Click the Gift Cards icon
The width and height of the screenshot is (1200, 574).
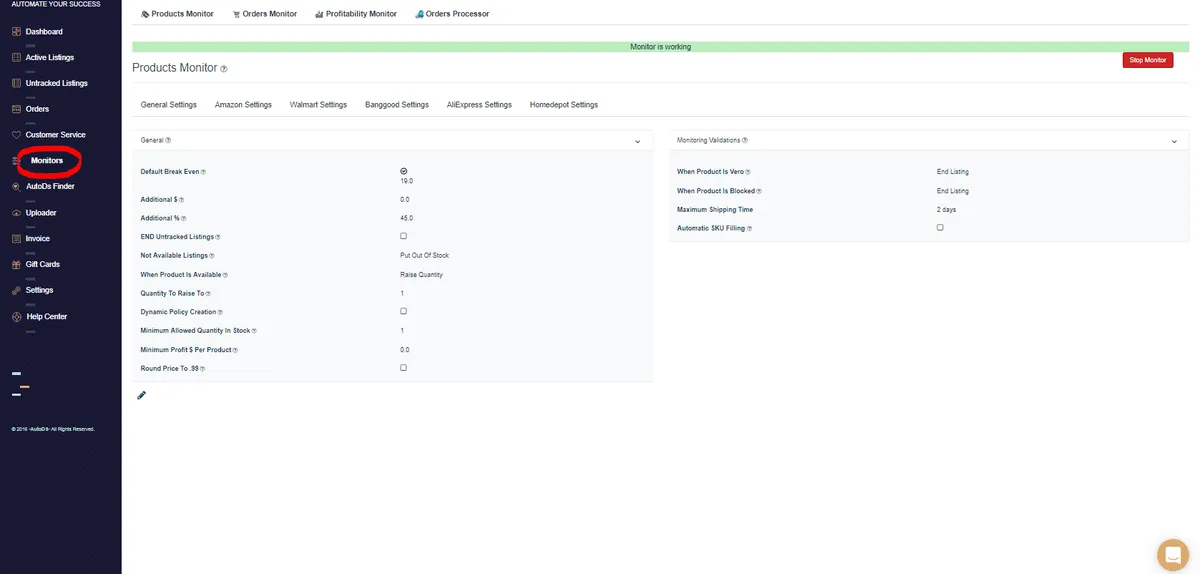click(16, 265)
